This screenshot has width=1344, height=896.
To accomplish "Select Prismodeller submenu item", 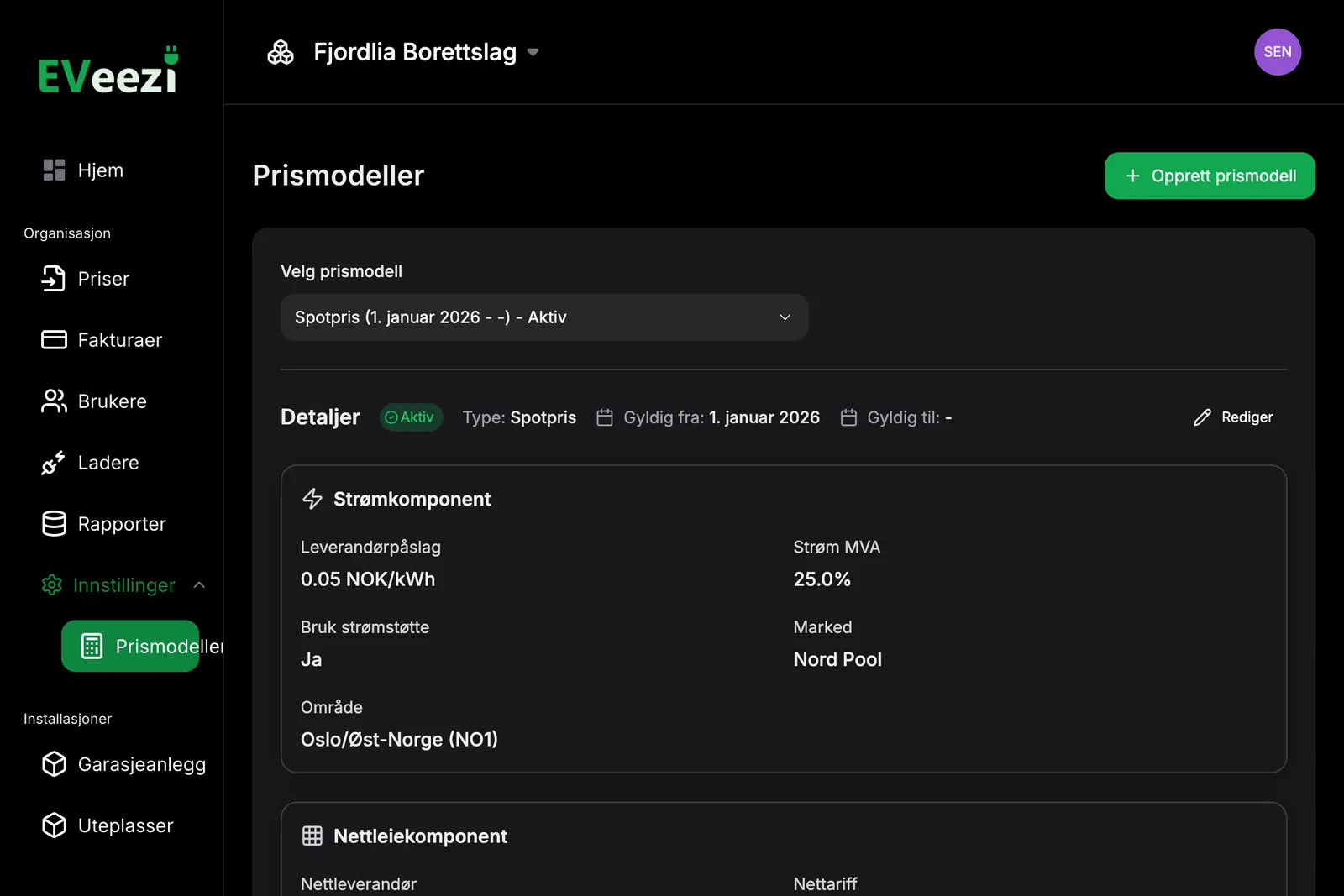I will pyautogui.click(x=130, y=646).
